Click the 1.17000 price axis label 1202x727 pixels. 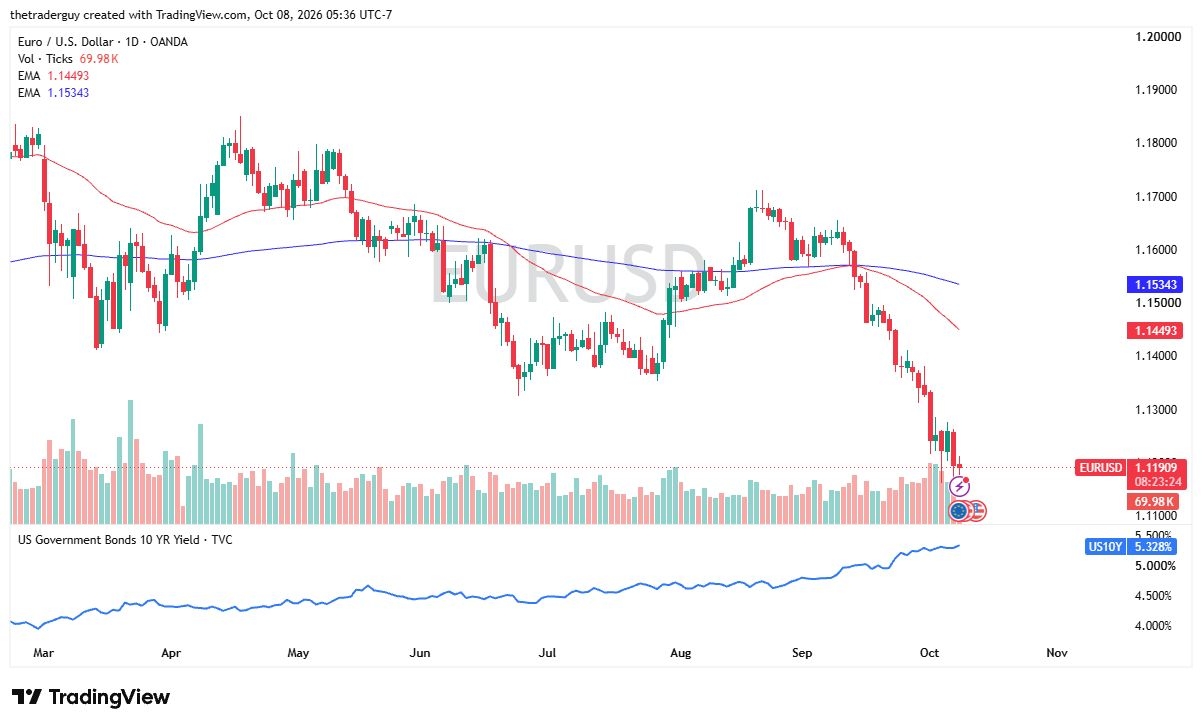1157,197
